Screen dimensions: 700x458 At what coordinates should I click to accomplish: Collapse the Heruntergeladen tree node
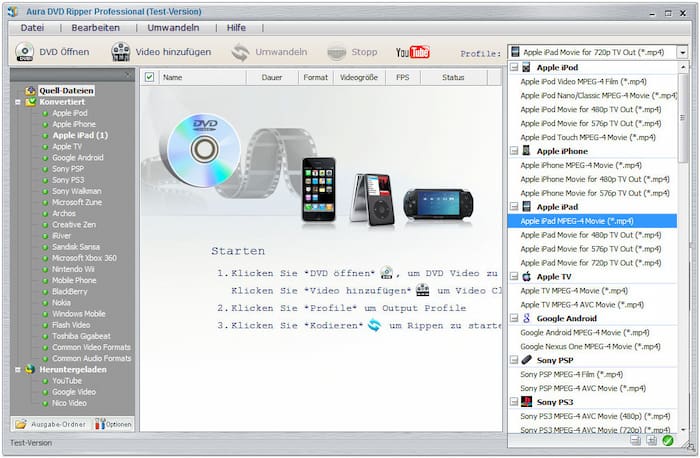coord(18,370)
